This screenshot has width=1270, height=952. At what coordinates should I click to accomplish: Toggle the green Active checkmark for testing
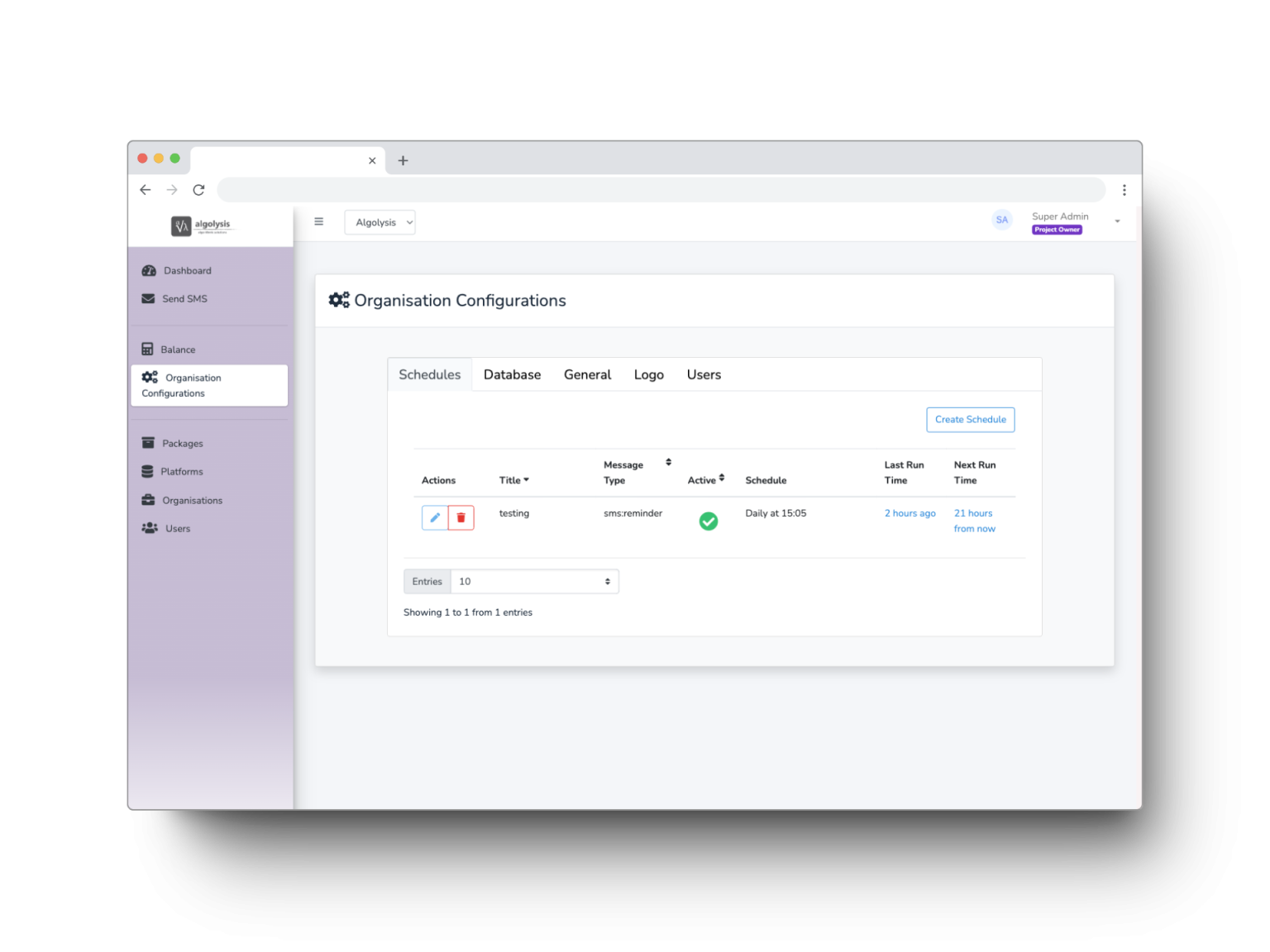coord(709,521)
